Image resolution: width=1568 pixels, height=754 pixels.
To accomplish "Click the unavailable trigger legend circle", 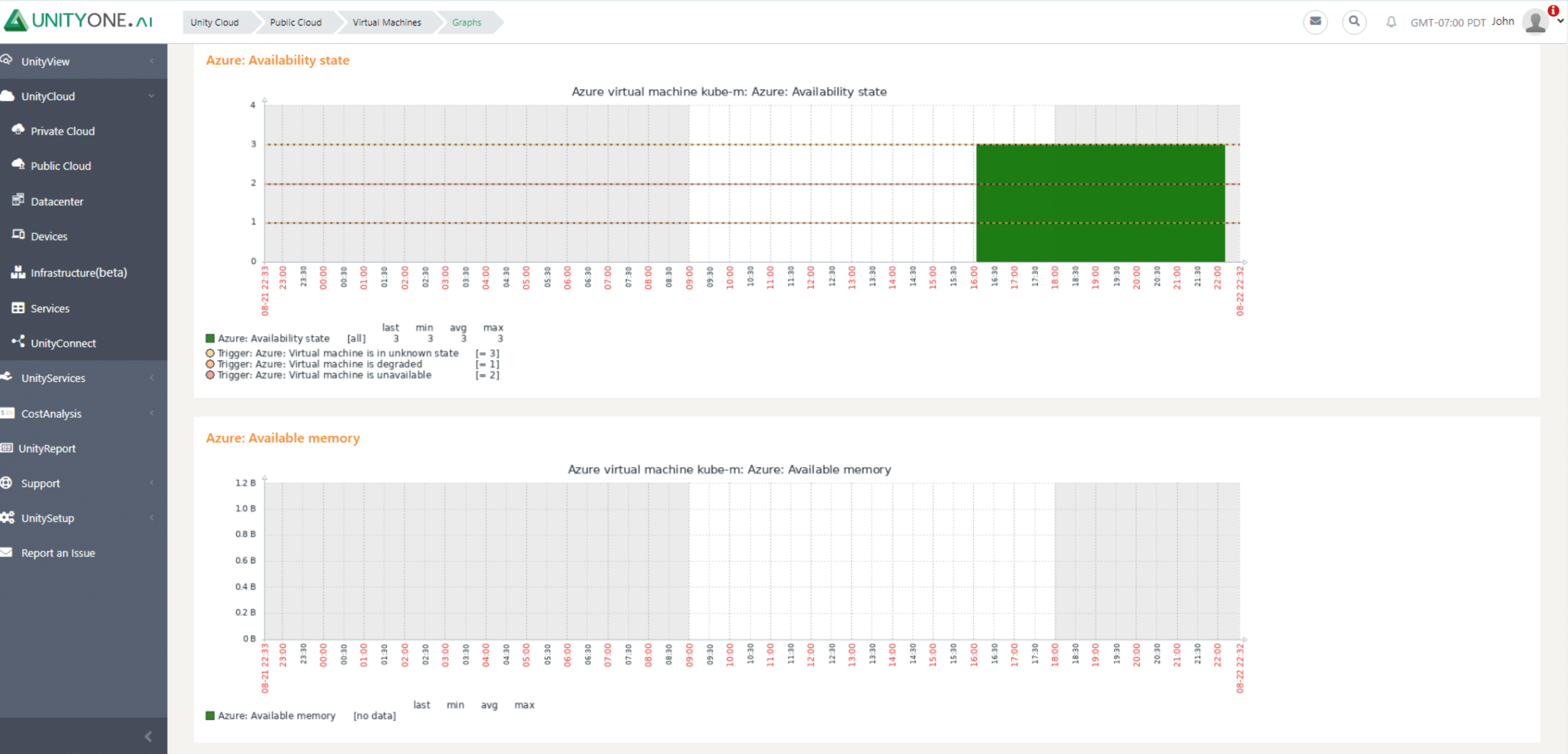I will pyautogui.click(x=210, y=375).
